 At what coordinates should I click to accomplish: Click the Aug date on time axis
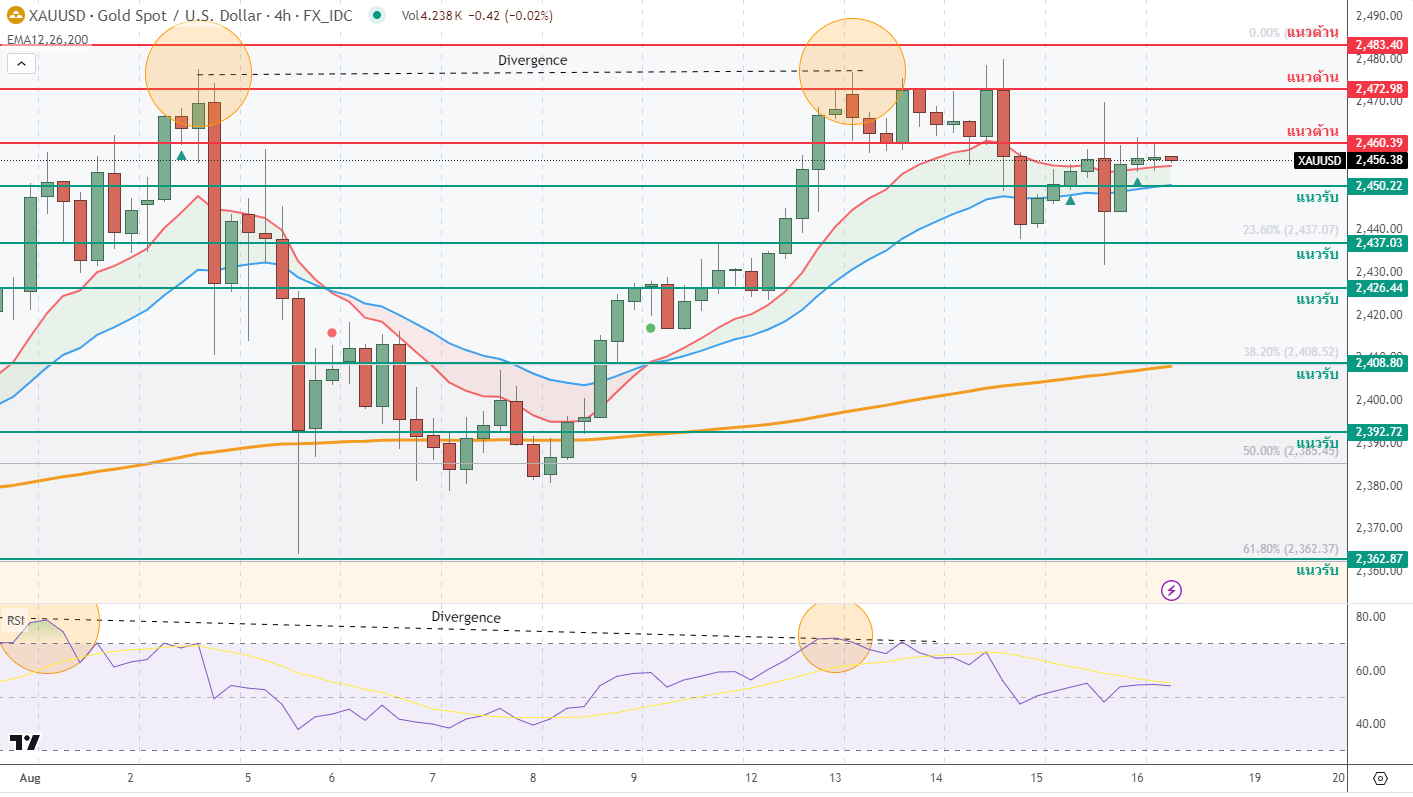click(x=30, y=777)
